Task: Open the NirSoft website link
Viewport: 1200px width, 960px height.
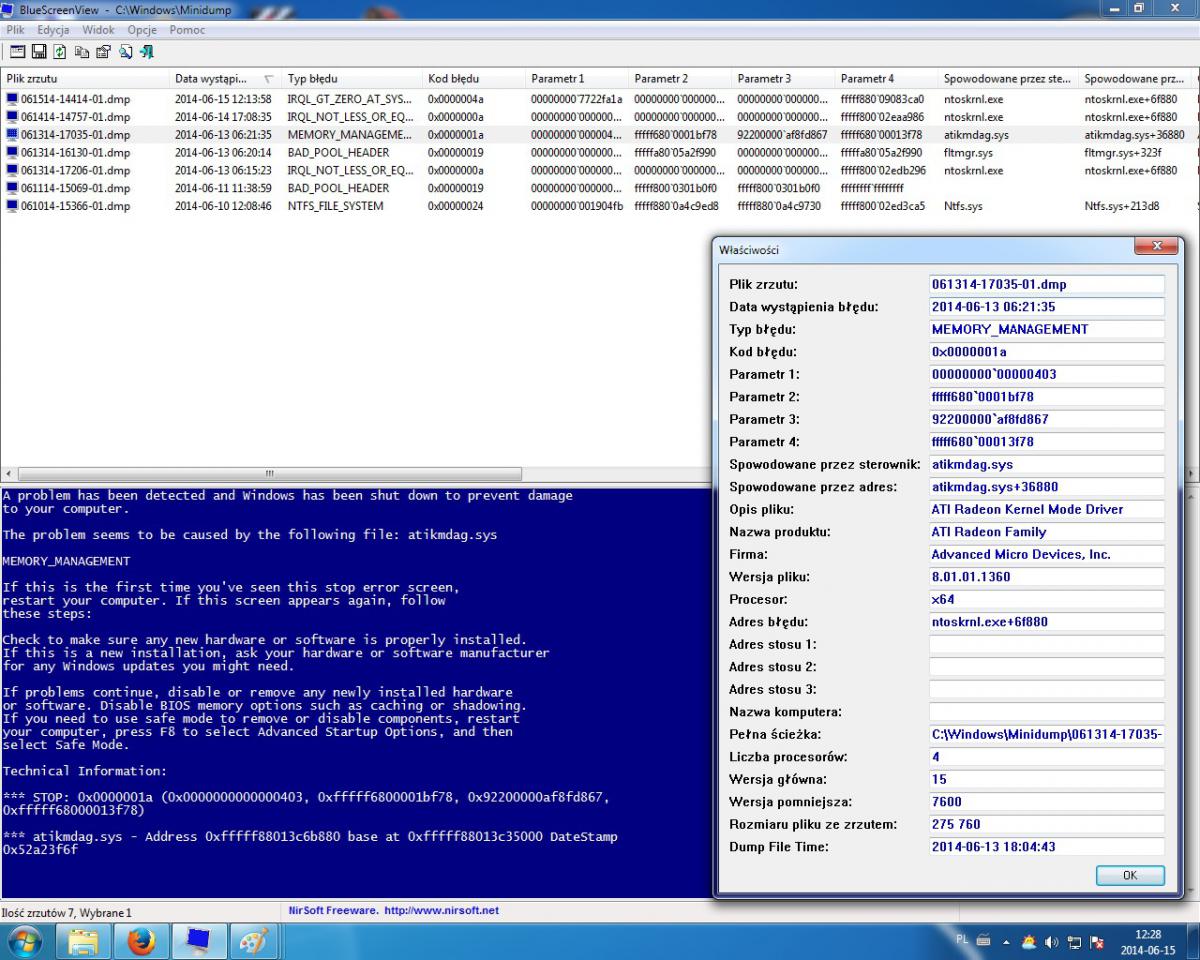Action: 441,911
